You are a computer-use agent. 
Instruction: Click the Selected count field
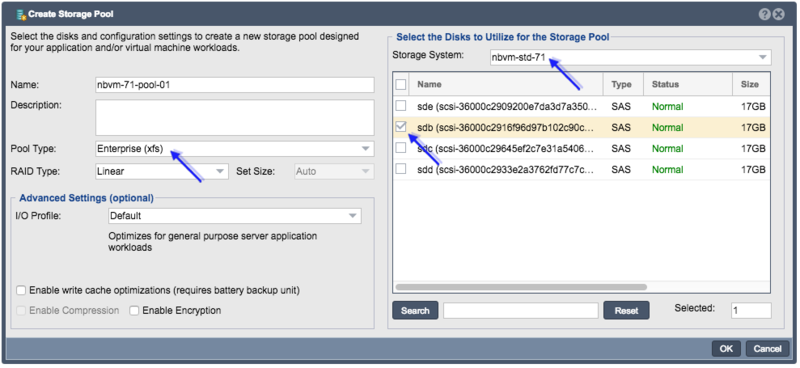pyautogui.click(x=751, y=310)
